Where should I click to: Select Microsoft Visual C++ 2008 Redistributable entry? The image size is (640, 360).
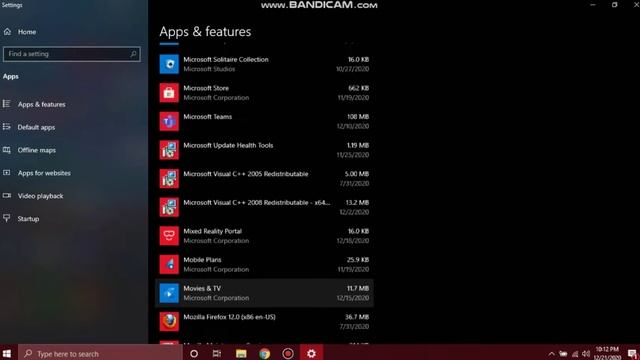tap(264, 207)
